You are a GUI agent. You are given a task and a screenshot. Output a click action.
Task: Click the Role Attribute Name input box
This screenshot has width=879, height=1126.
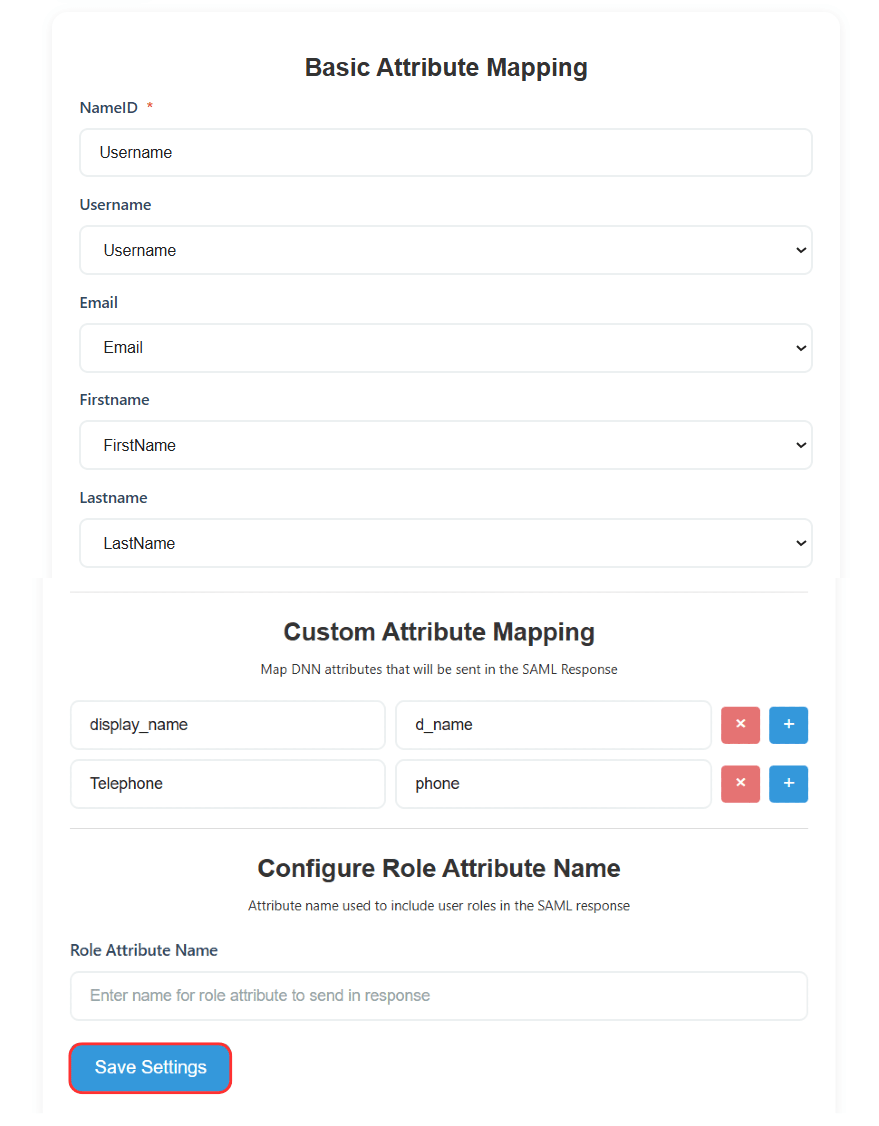(x=438, y=996)
